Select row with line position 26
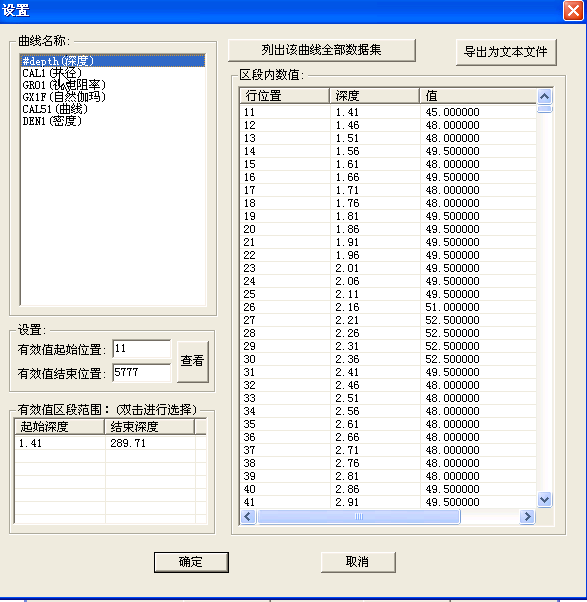Screen dimensions: 587x602 [388, 307]
